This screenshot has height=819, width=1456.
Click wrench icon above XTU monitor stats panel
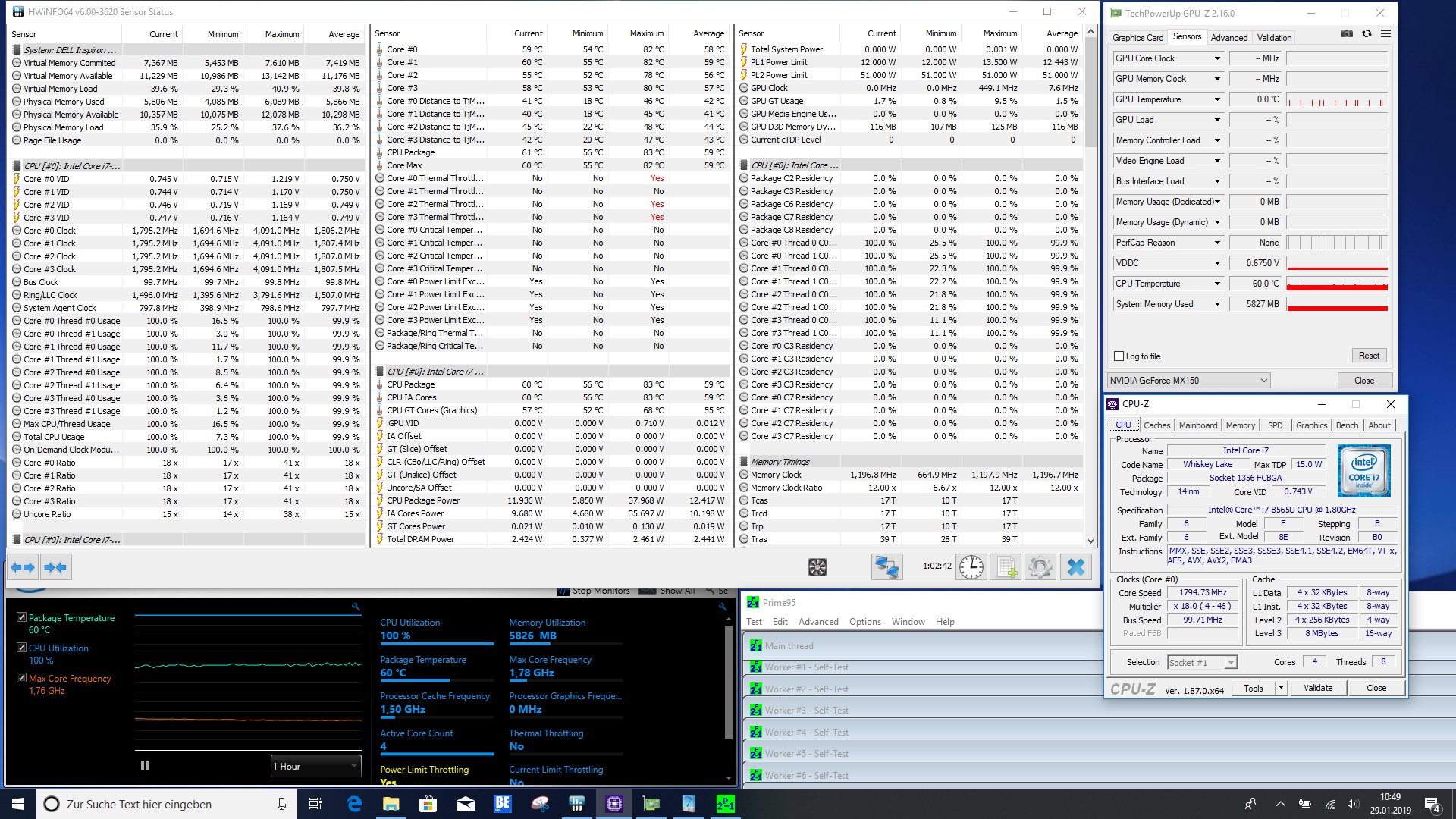click(x=723, y=607)
